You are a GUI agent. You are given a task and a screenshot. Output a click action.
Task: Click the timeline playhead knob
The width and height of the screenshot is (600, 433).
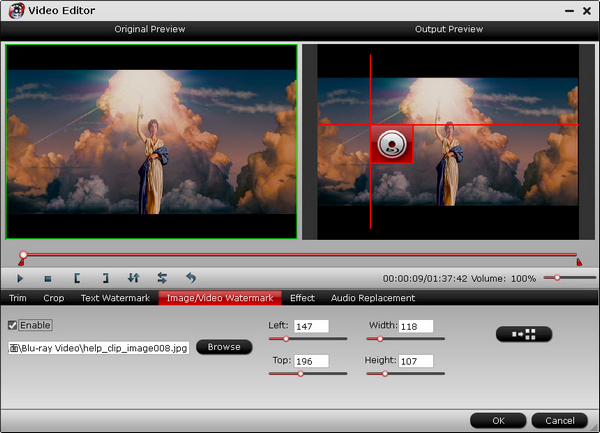point(23,255)
